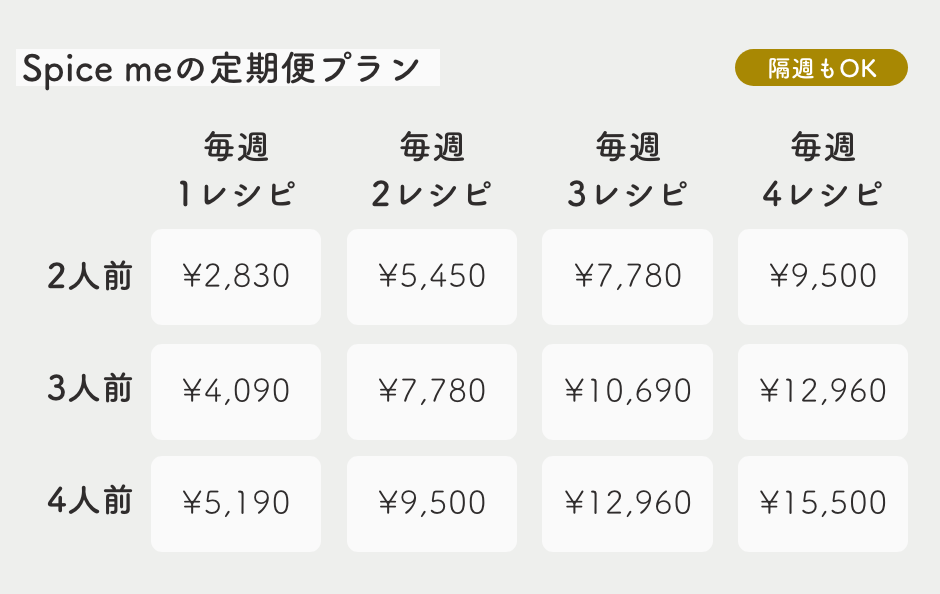The width and height of the screenshot is (940, 594).
Task: Choose the ¥15,500 price card
Action: point(822,503)
